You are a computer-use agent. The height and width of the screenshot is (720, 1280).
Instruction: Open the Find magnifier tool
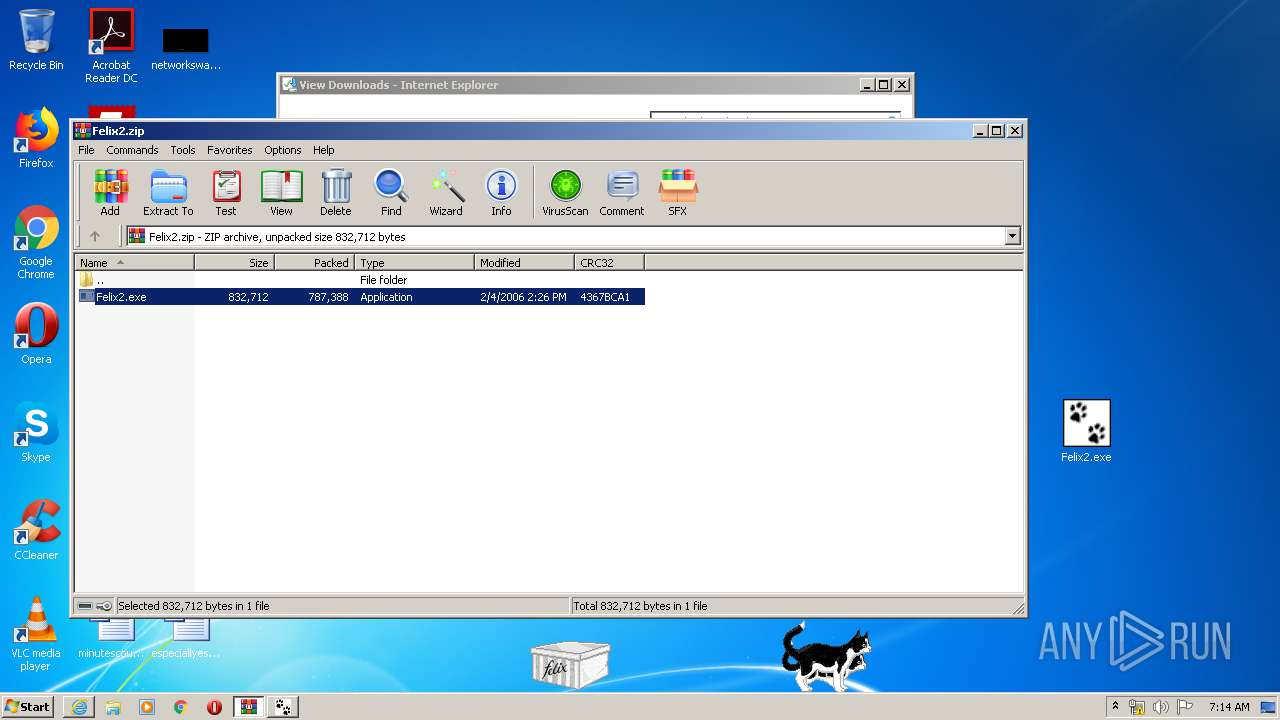391,192
